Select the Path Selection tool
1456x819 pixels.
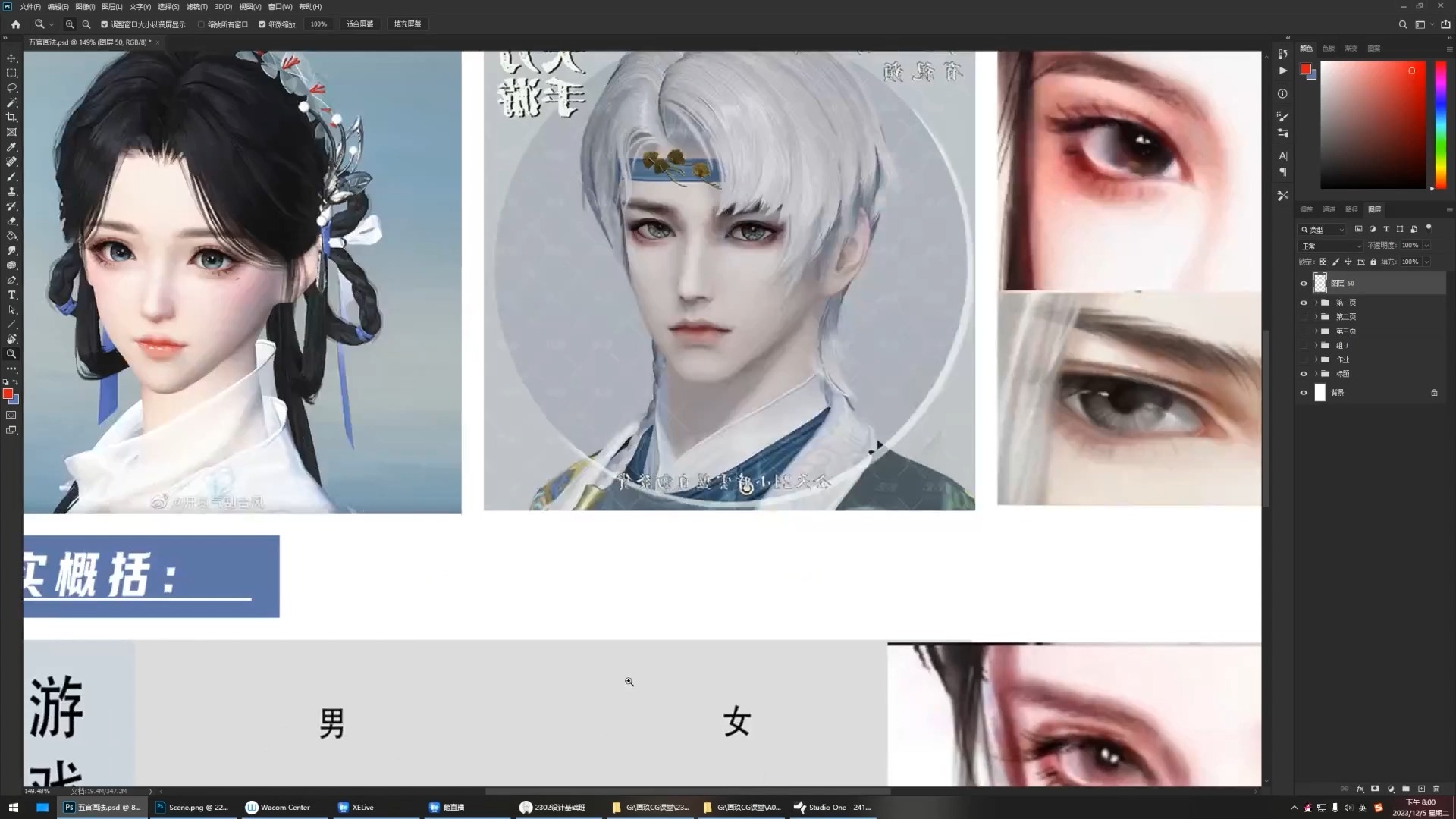pyautogui.click(x=11, y=309)
